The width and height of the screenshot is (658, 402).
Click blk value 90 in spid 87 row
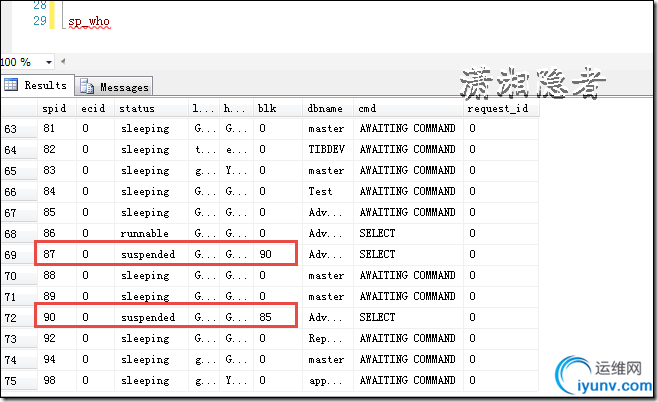(277, 254)
